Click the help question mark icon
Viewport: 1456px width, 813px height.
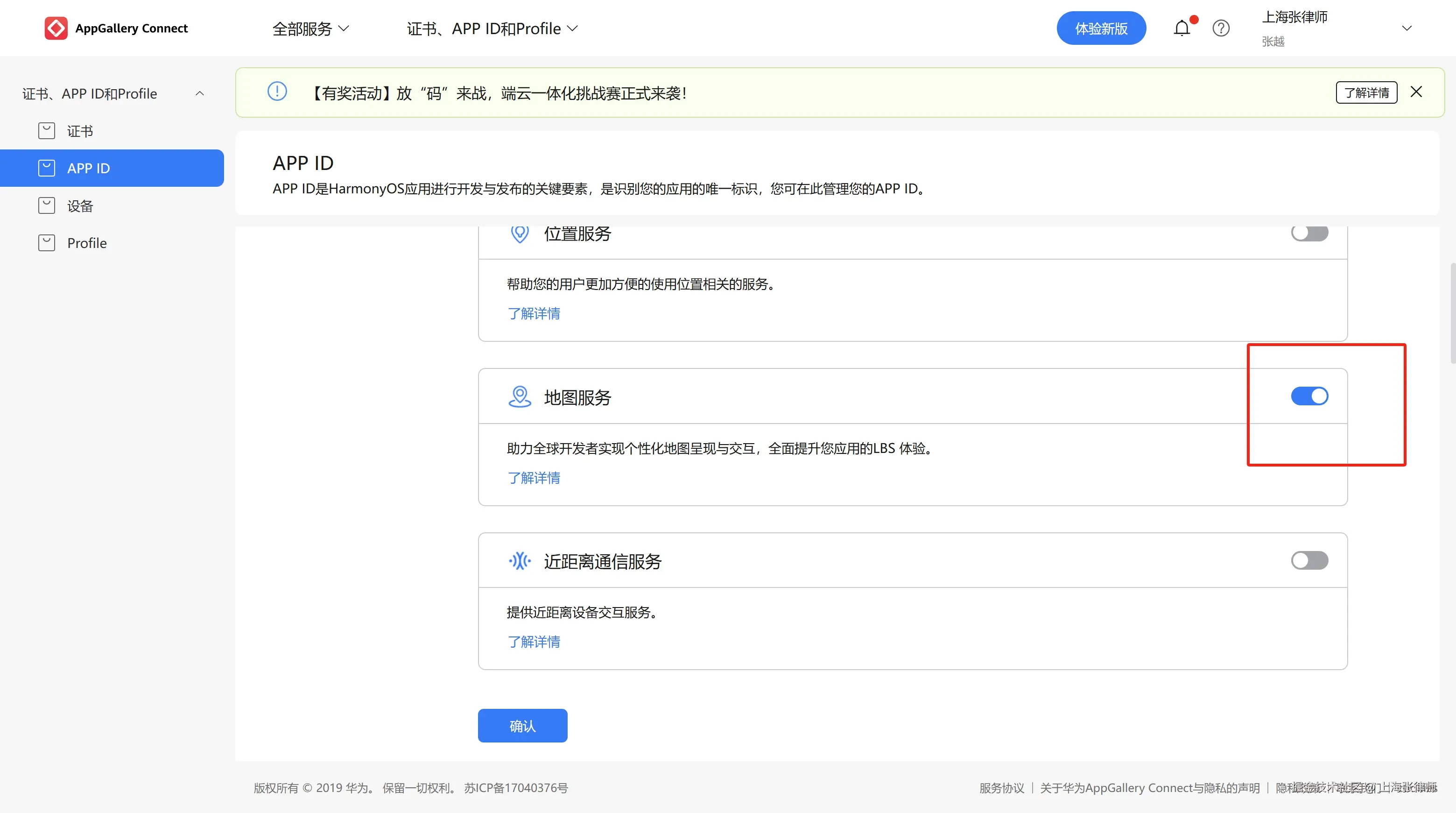click(1221, 28)
